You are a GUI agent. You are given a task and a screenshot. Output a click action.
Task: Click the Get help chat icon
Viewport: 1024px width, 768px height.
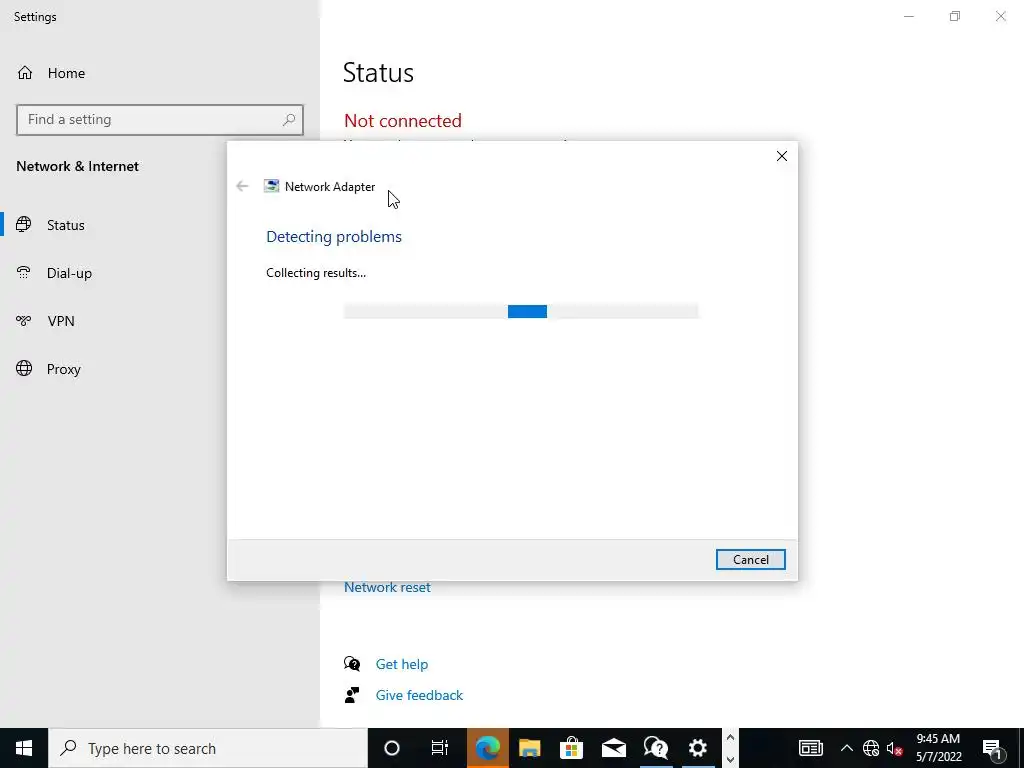(352, 664)
